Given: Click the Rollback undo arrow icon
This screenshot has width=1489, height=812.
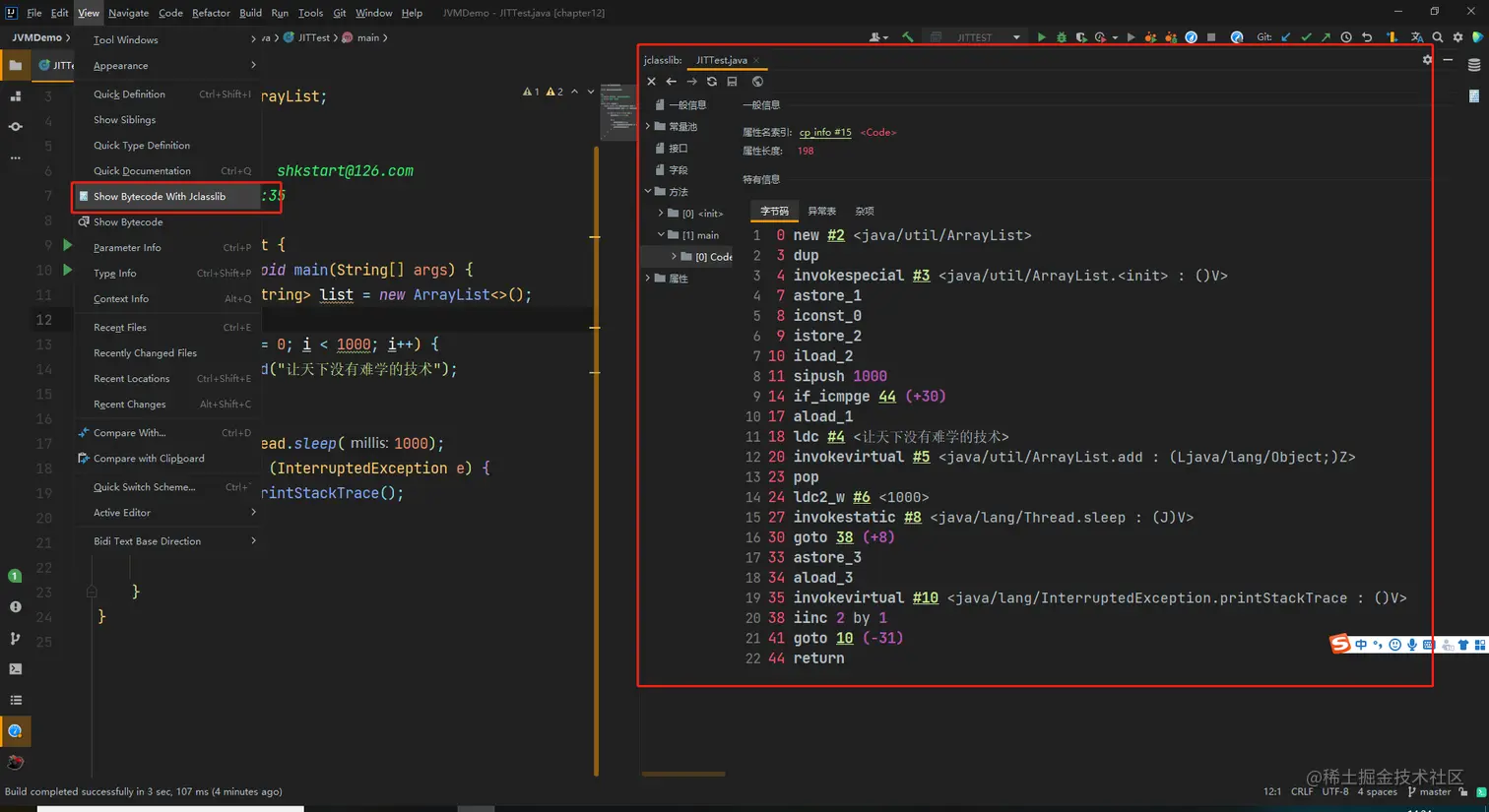Looking at the screenshot, I should [x=1367, y=37].
